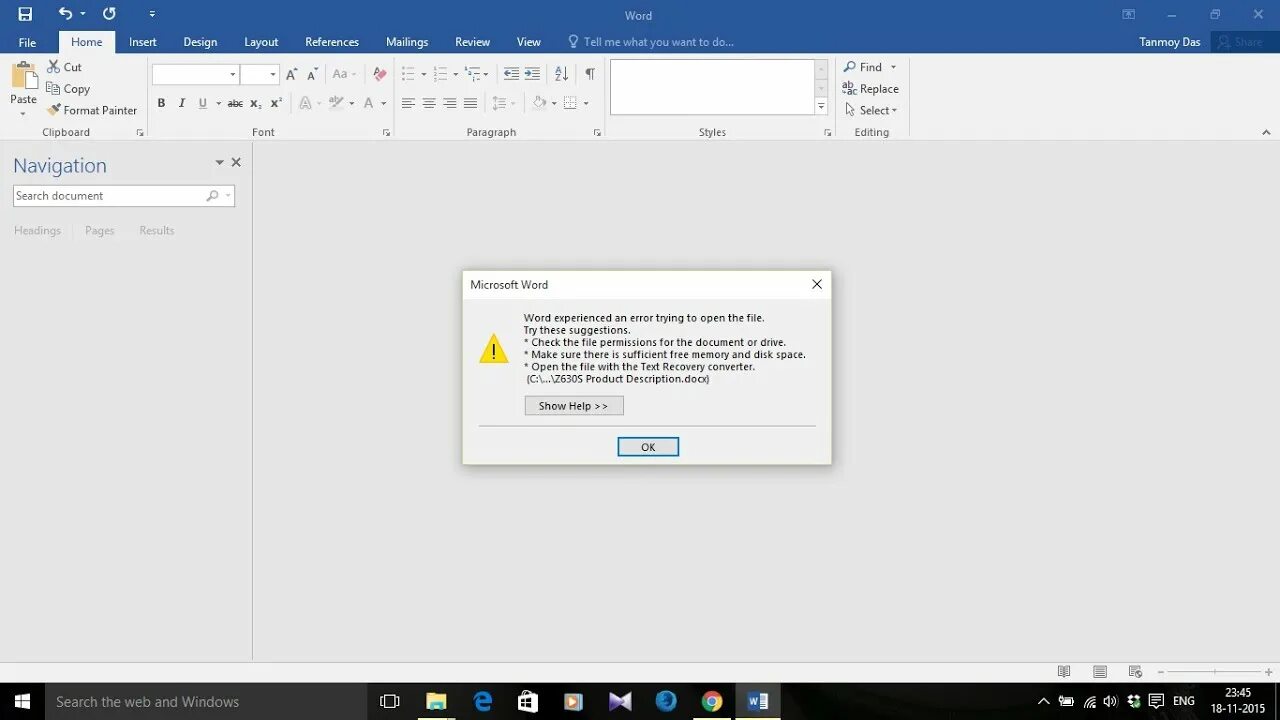Viewport: 1280px width, 720px height.
Task: Switch to the References ribbon tab
Action: tap(332, 42)
